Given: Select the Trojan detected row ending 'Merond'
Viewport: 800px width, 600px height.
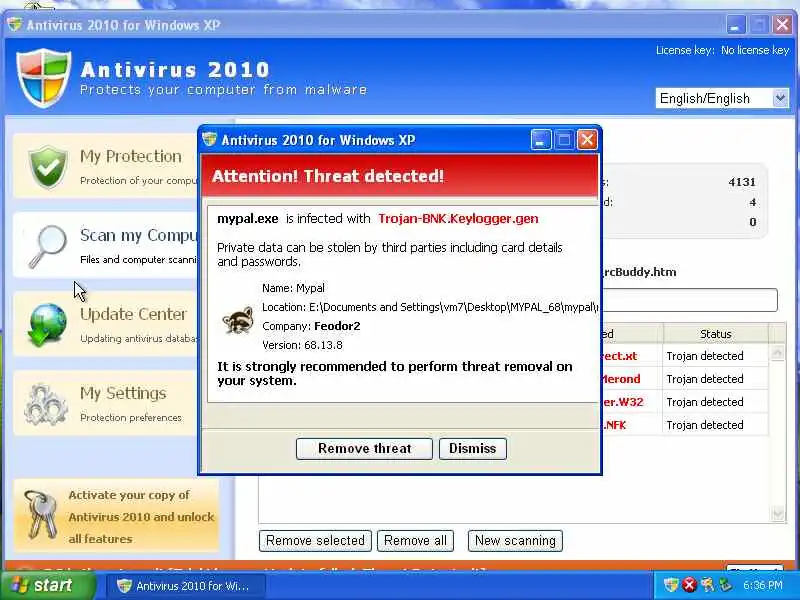Looking at the screenshot, I should [x=685, y=379].
